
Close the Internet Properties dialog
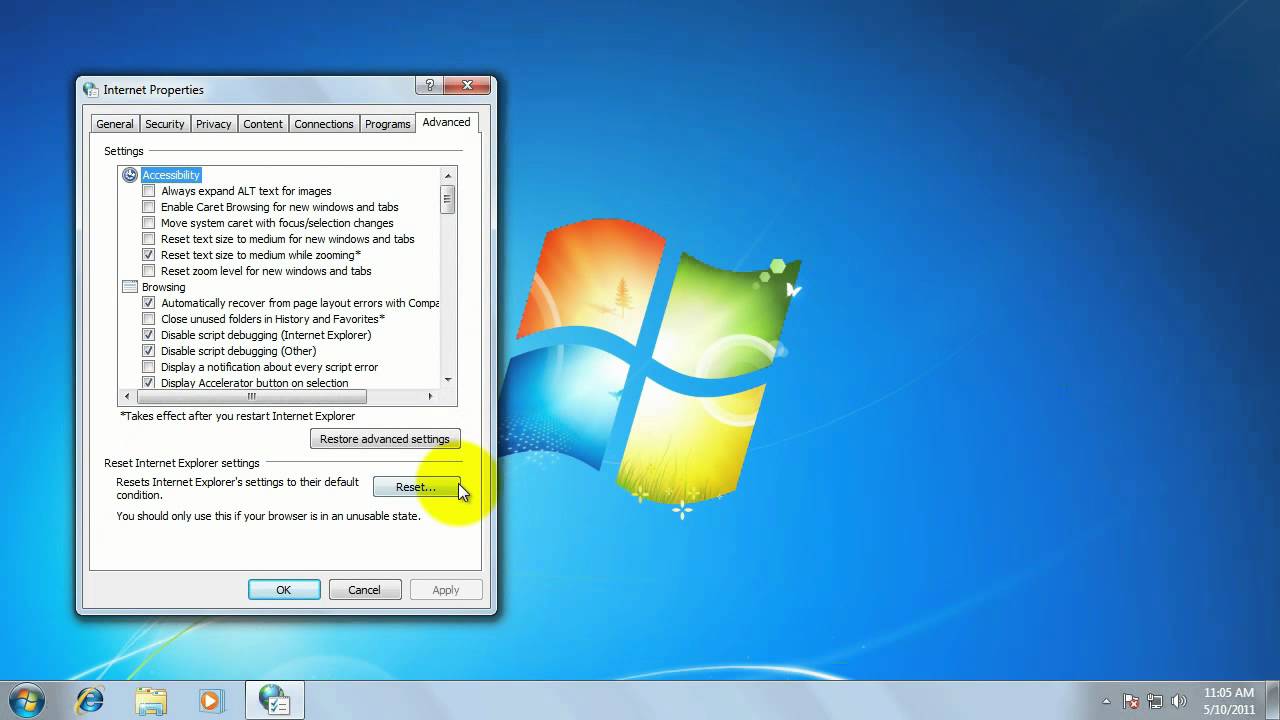(x=468, y=86)
